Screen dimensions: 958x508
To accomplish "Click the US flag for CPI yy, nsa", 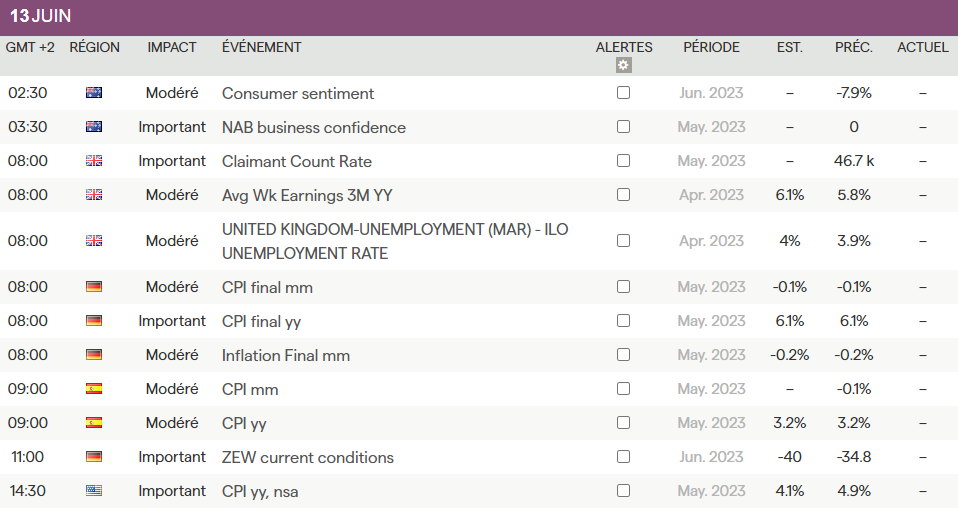I will 94,491.
